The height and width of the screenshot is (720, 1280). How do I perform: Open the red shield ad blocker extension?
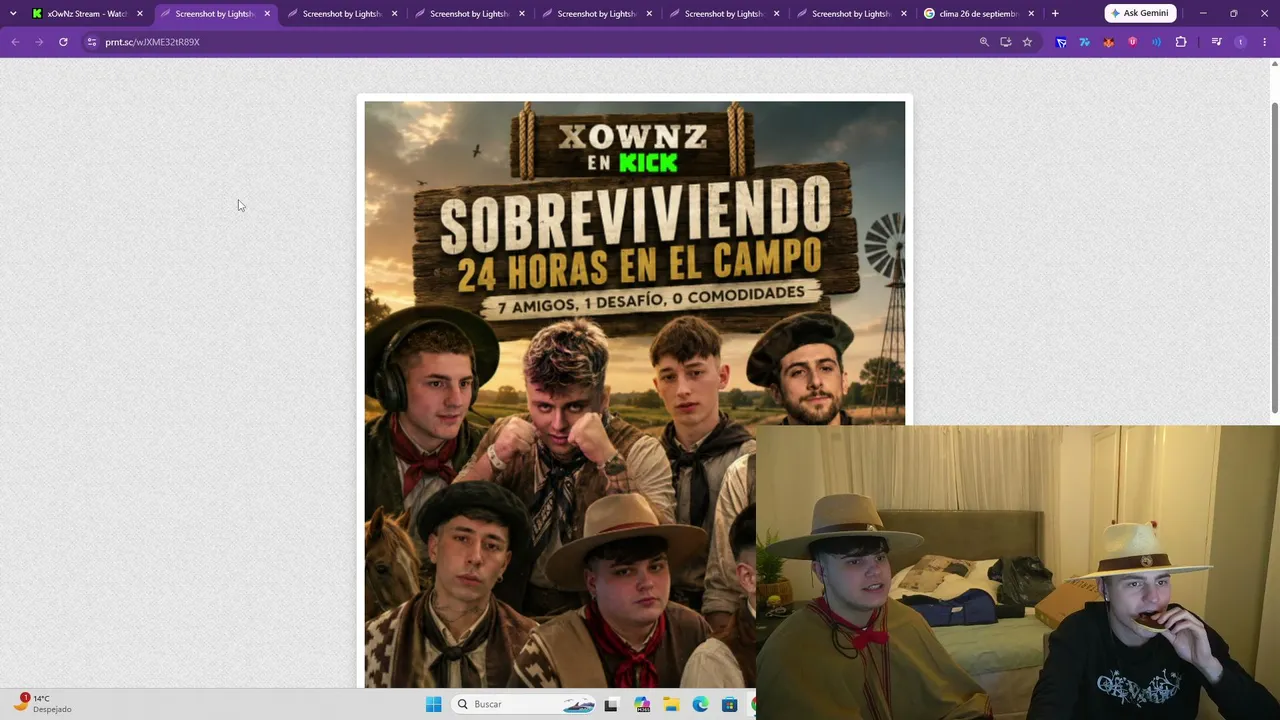1133,42
